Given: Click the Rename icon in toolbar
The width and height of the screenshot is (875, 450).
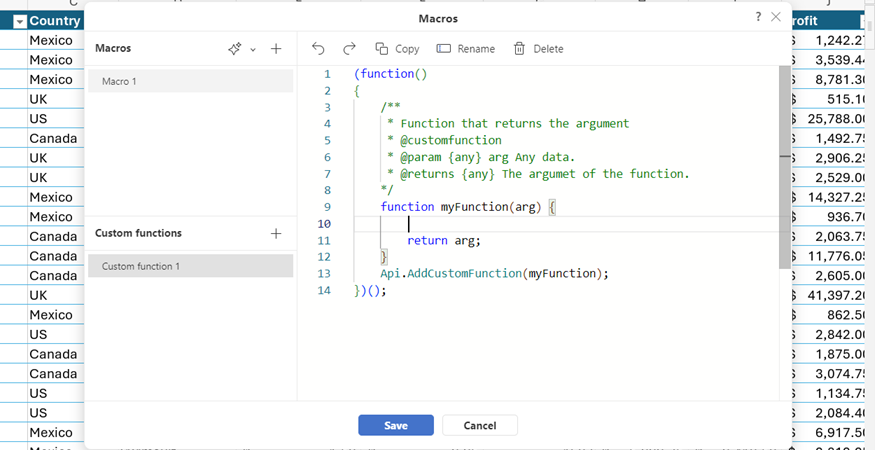Looking at the screenshot, I should click(x=444, y=49).
